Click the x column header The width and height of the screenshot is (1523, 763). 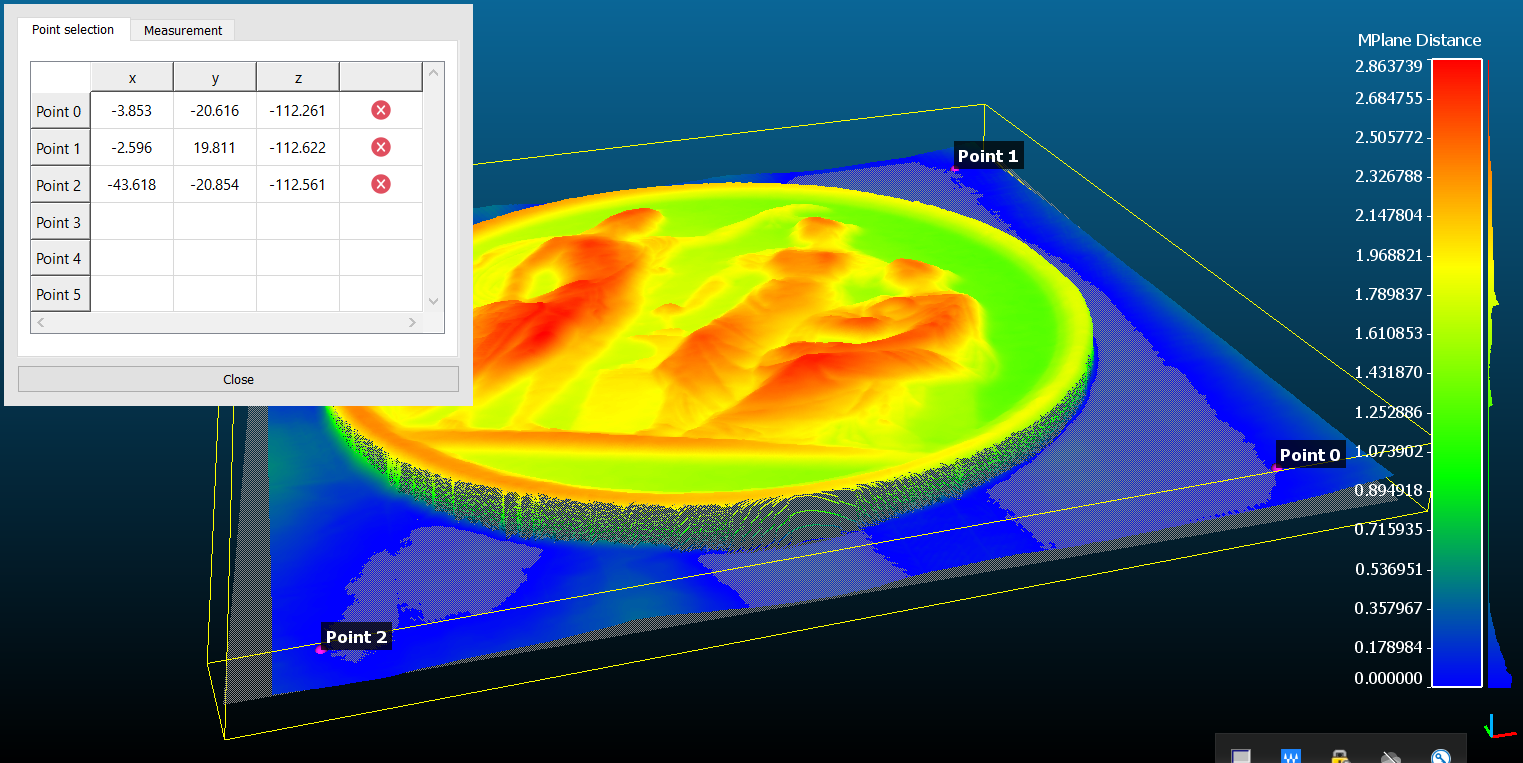coord(132,77)
